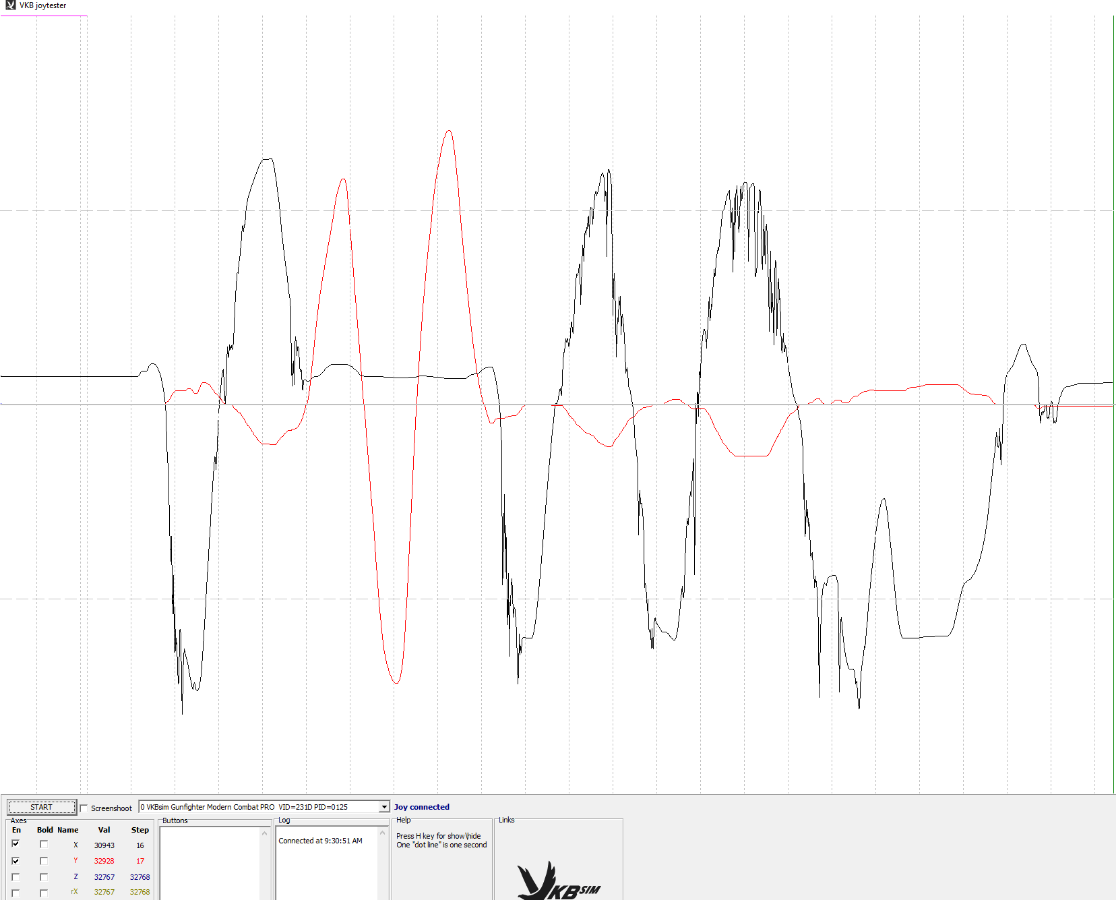This screenshot has width=1116, height=900.
Task: Click the 'Joy connected' status text
Action: [421, 807]
